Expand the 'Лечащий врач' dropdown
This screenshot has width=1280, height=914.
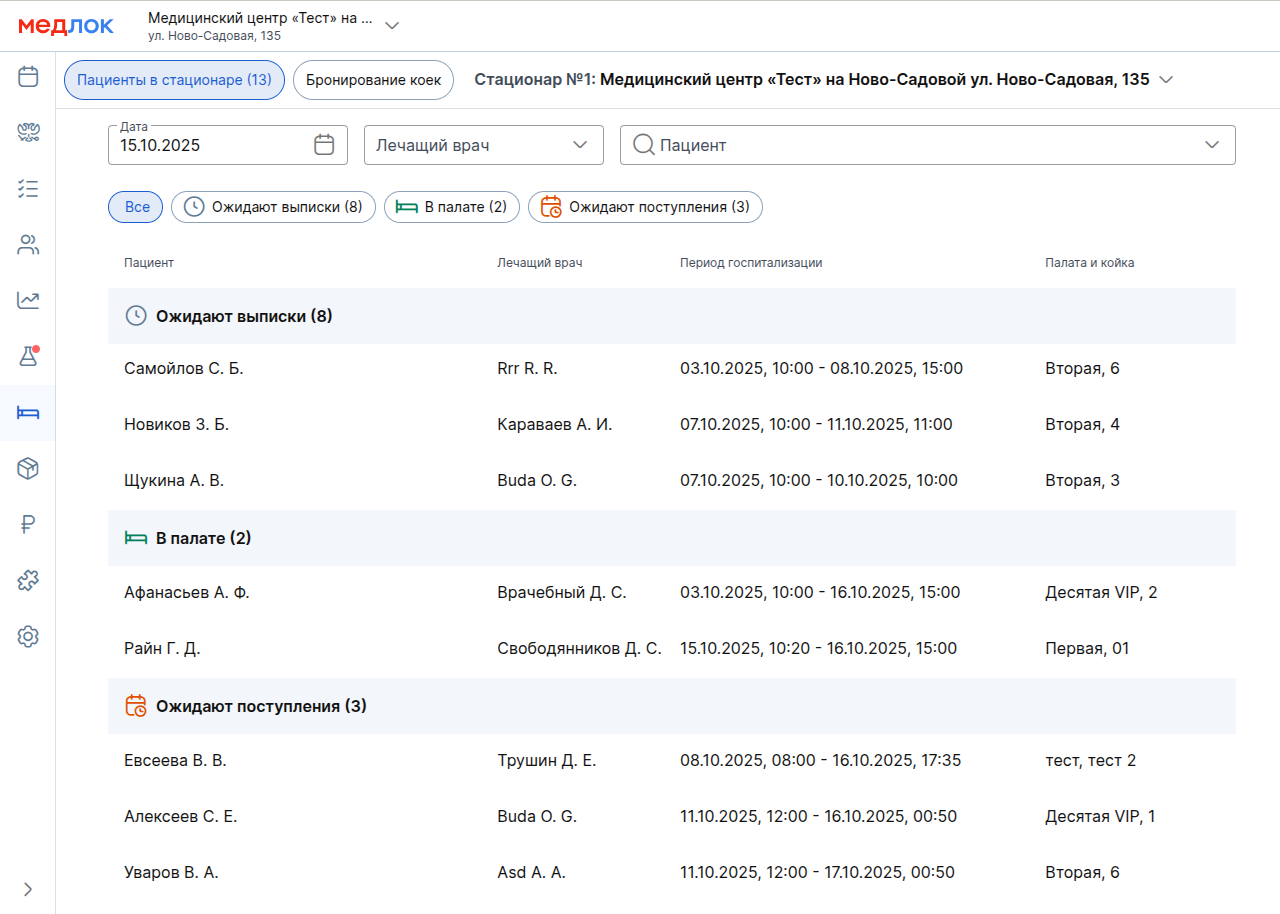tap(483, 145)
